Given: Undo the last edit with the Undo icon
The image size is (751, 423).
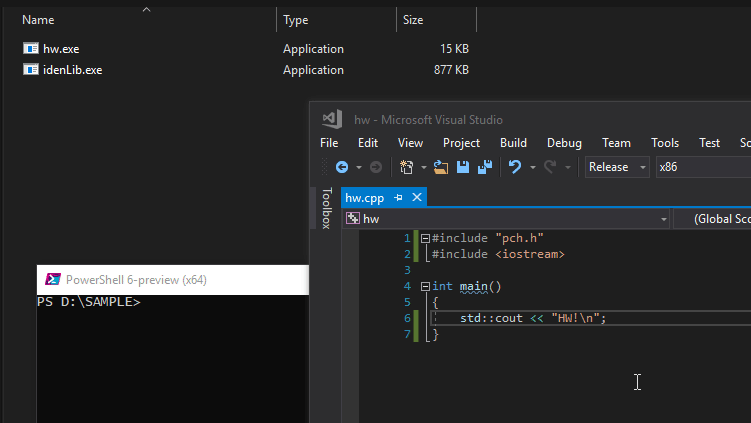Looking at the screenshot, I should pyautogui.click(x=515, y=167).
